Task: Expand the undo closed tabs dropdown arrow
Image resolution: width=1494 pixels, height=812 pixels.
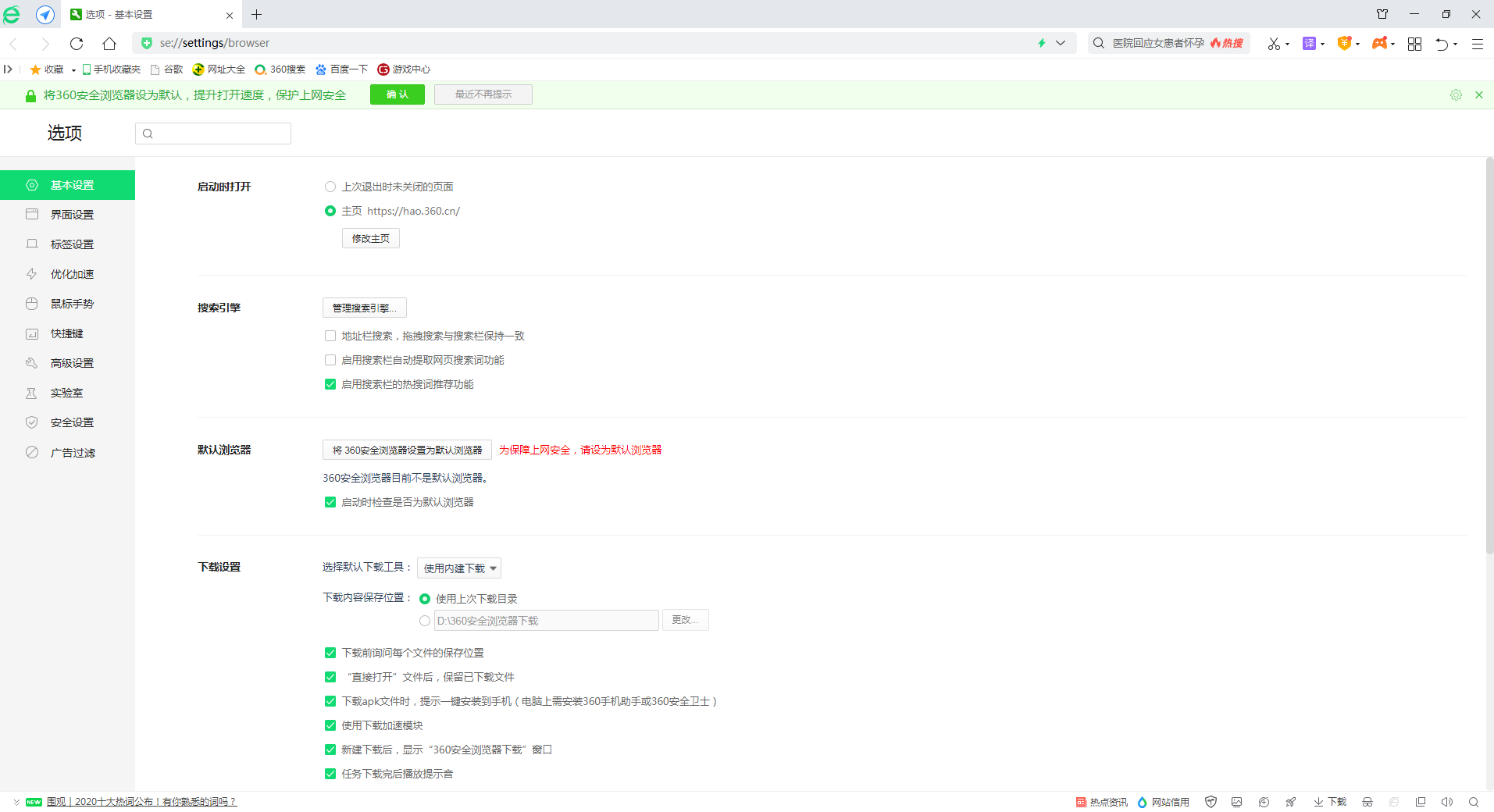Action: pos(1455,45)
